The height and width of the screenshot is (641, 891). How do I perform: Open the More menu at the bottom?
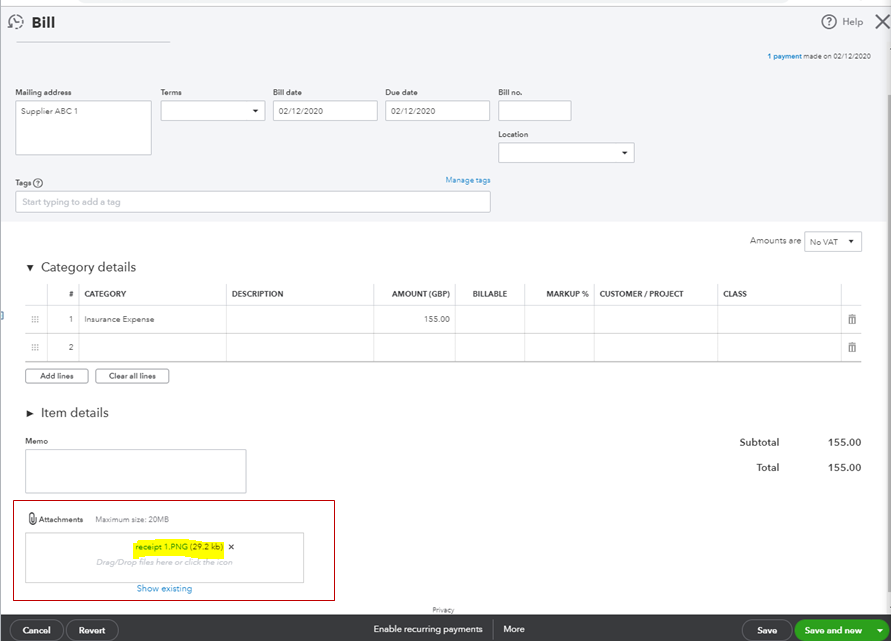[513, 629]
